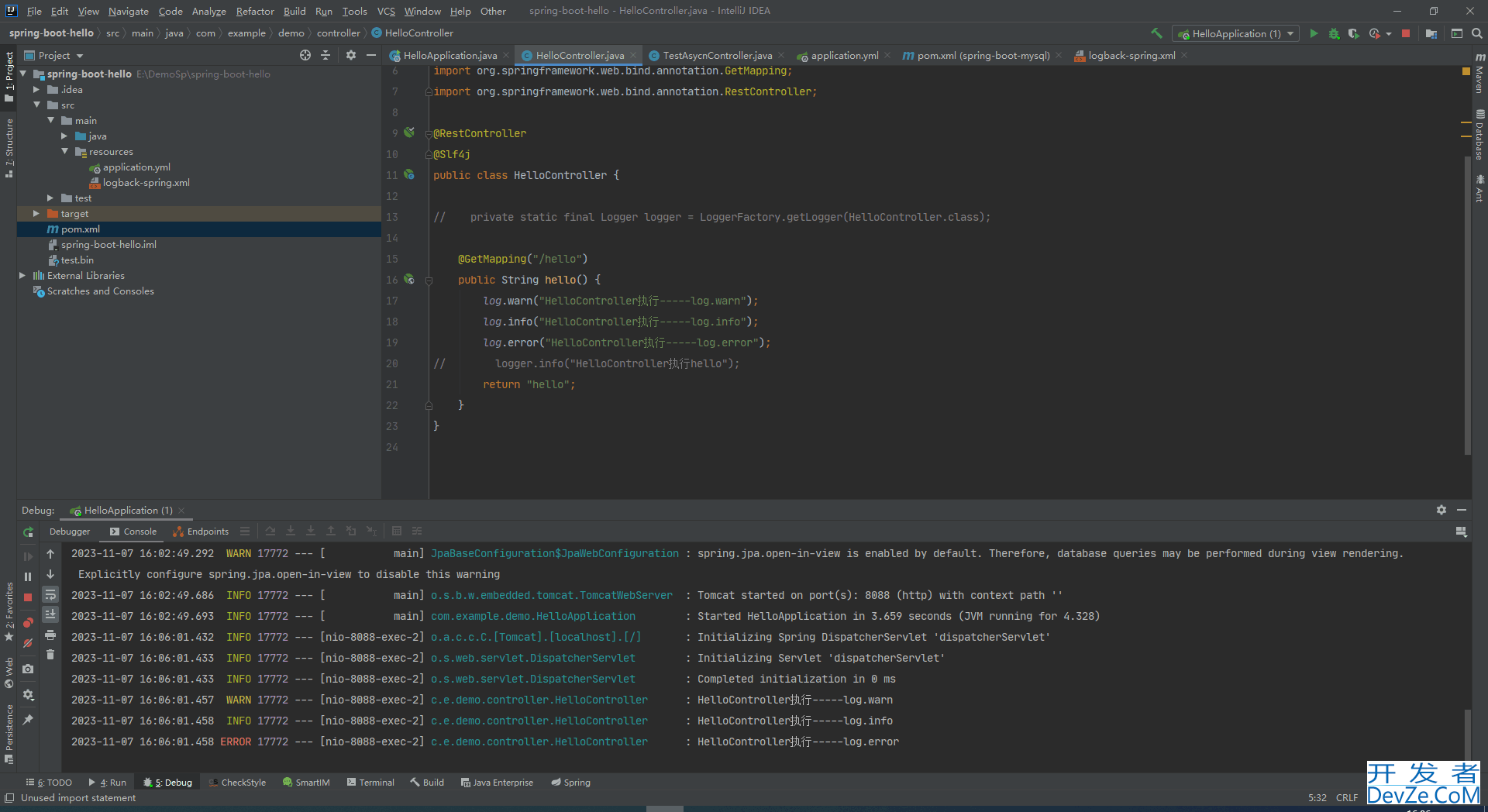1488x812 pixels.
Task: Open the Refactor menu
Action: [x=255, y=11]
